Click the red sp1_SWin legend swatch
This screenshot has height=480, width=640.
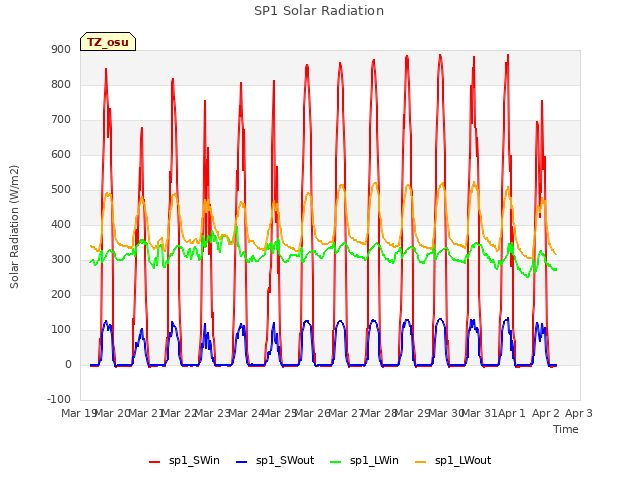pos(155,462)
